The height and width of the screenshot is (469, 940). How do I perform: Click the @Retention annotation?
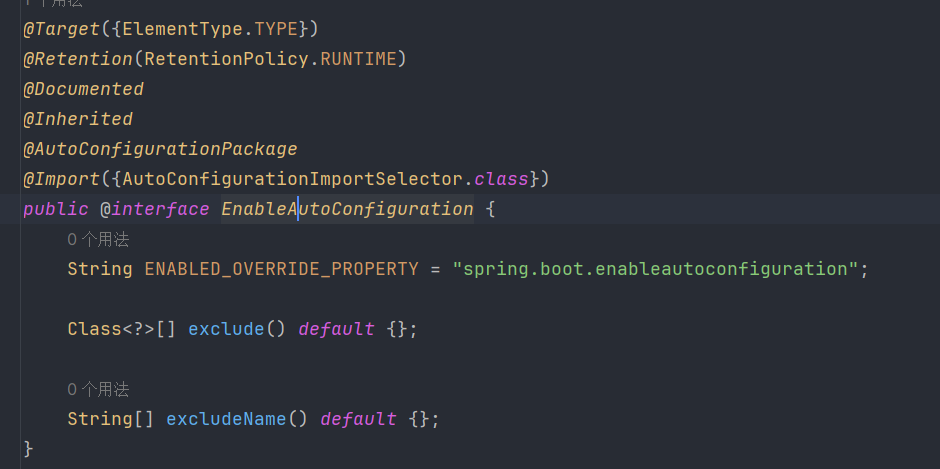[78, 59]
